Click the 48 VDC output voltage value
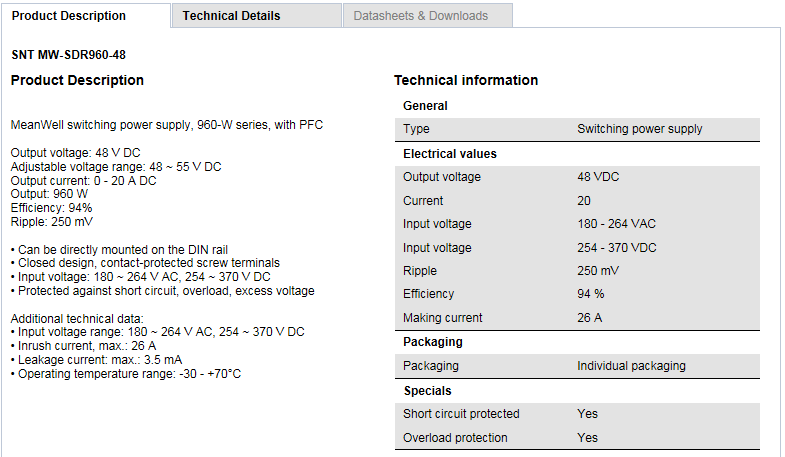The image size is (785, 457). (599, 177)
